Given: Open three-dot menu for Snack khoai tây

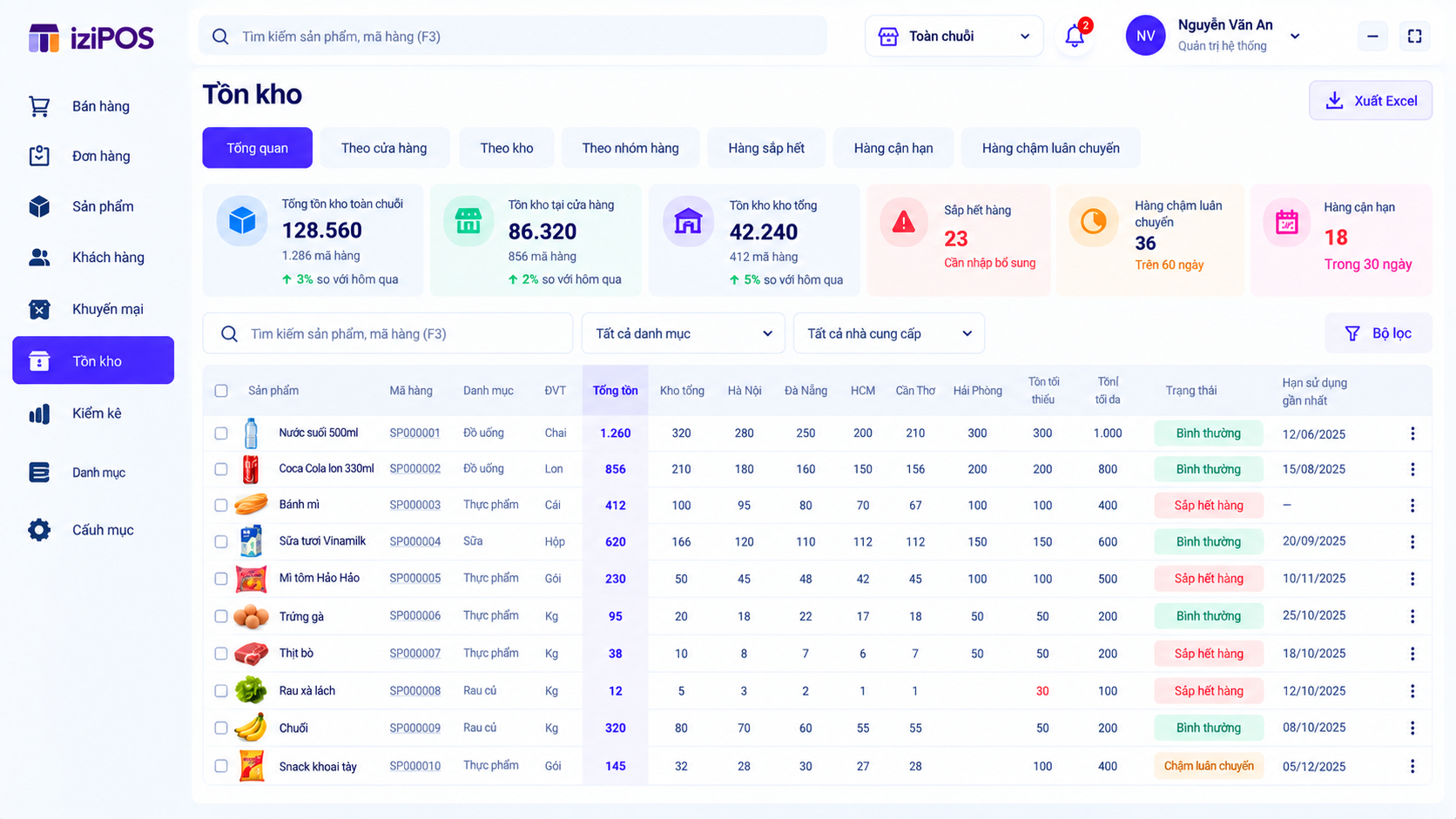Looking at the screenshot, I should pyautogui.click(x=1412, y=766).
